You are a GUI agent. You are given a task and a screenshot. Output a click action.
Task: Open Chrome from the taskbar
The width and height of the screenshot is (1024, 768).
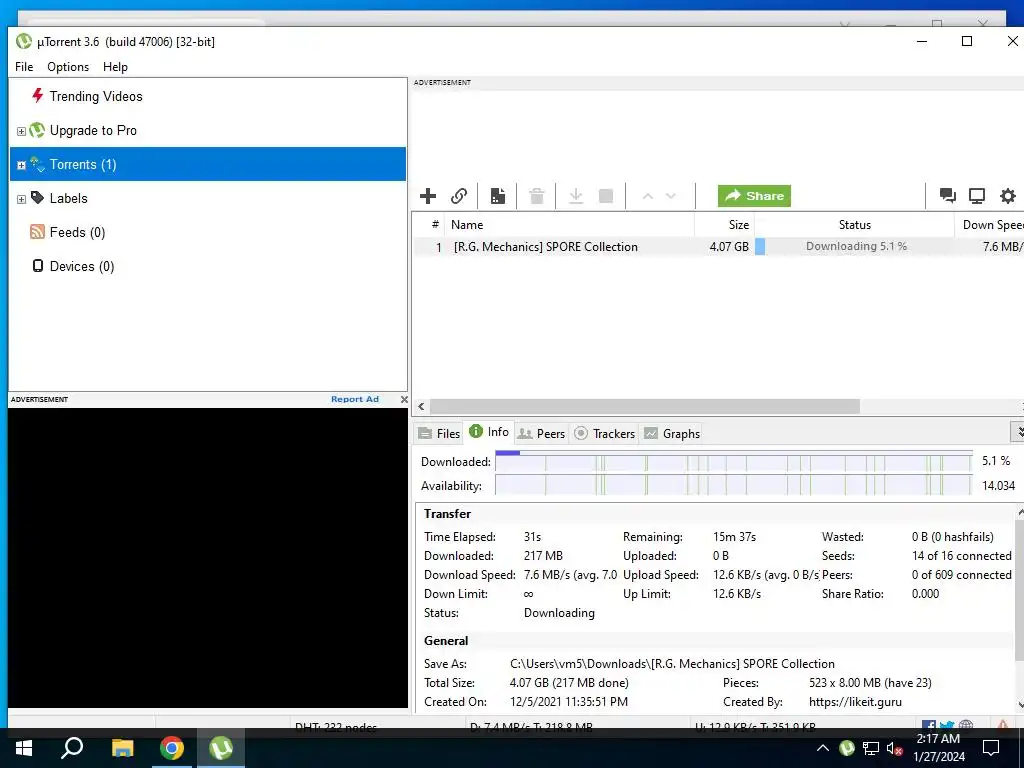click(172, 748)
